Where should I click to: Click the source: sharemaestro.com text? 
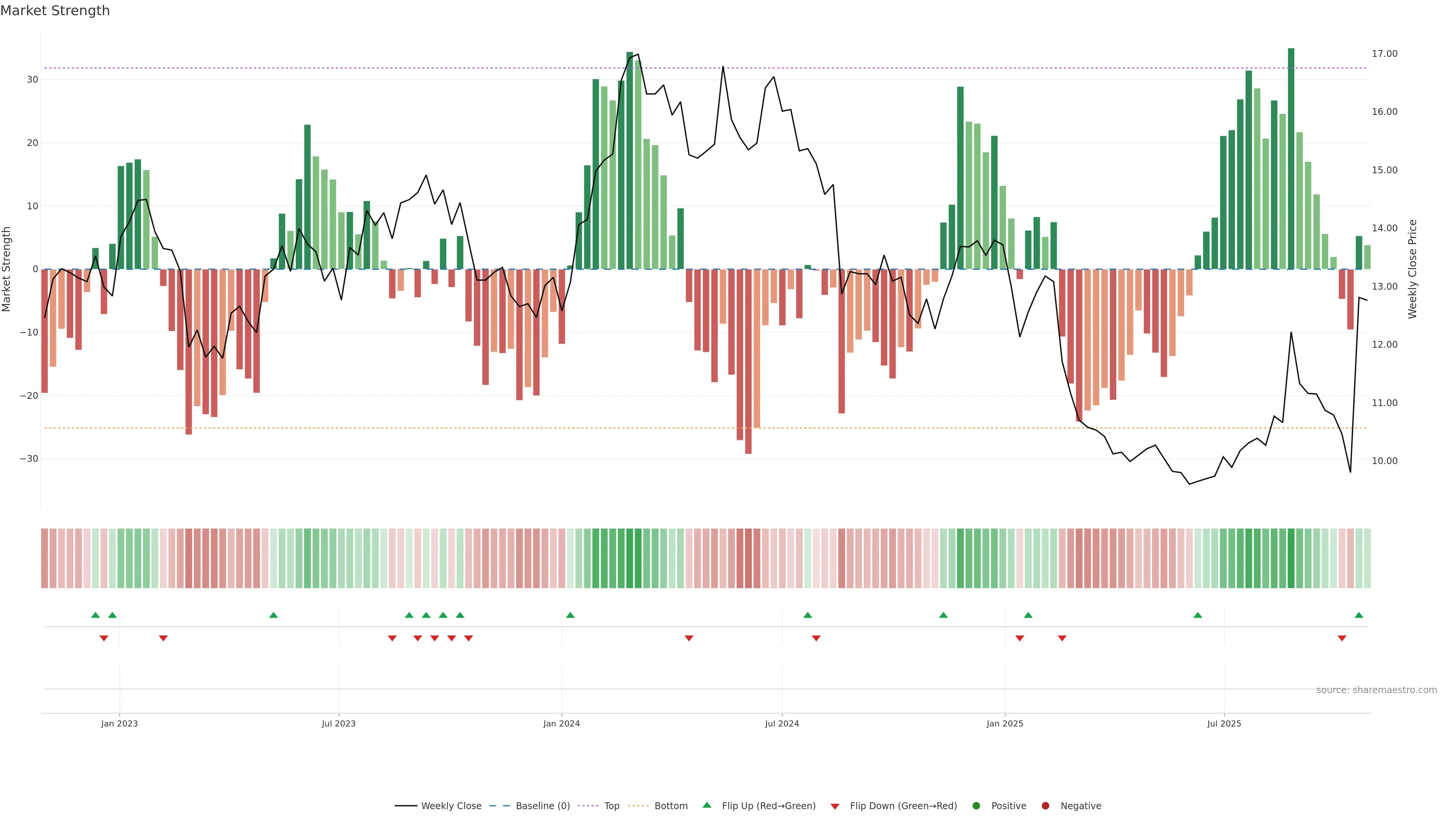point(1376,690)
